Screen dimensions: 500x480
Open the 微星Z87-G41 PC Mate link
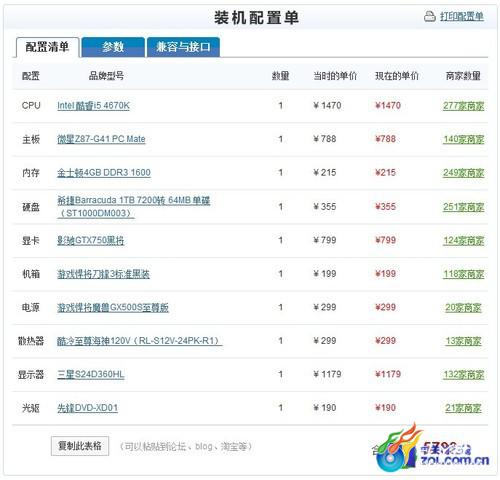101,139
